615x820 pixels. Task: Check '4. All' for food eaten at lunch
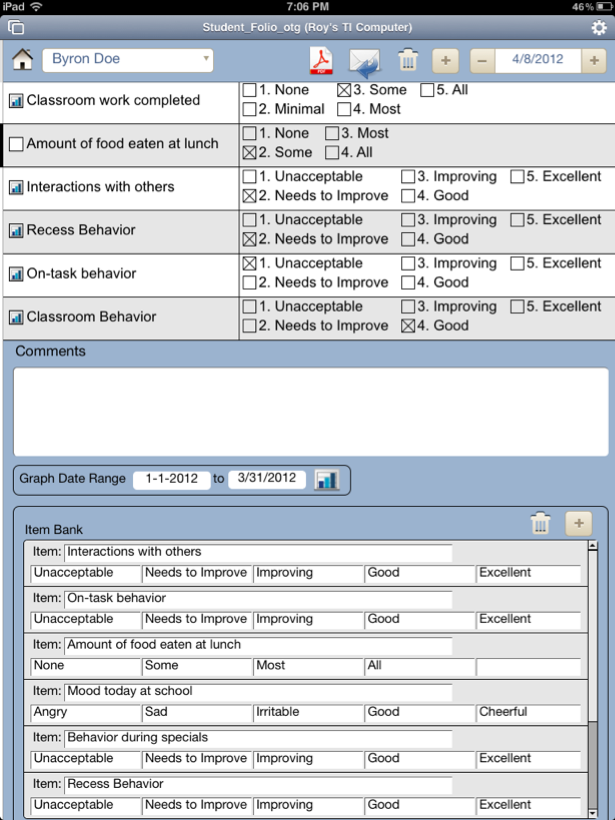332,153
